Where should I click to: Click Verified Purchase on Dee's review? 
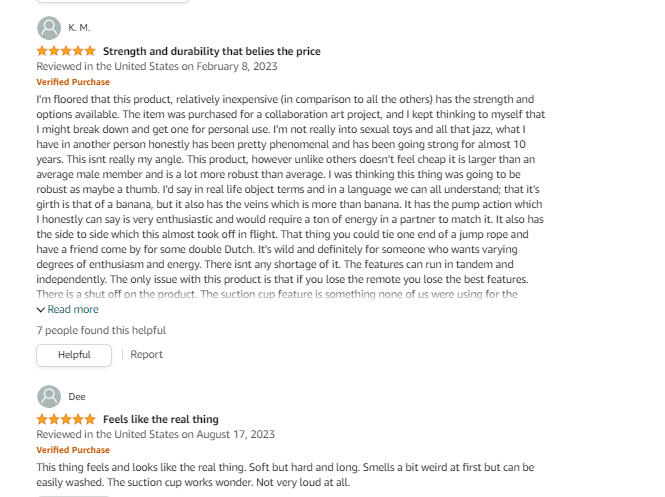coord(73,450)
